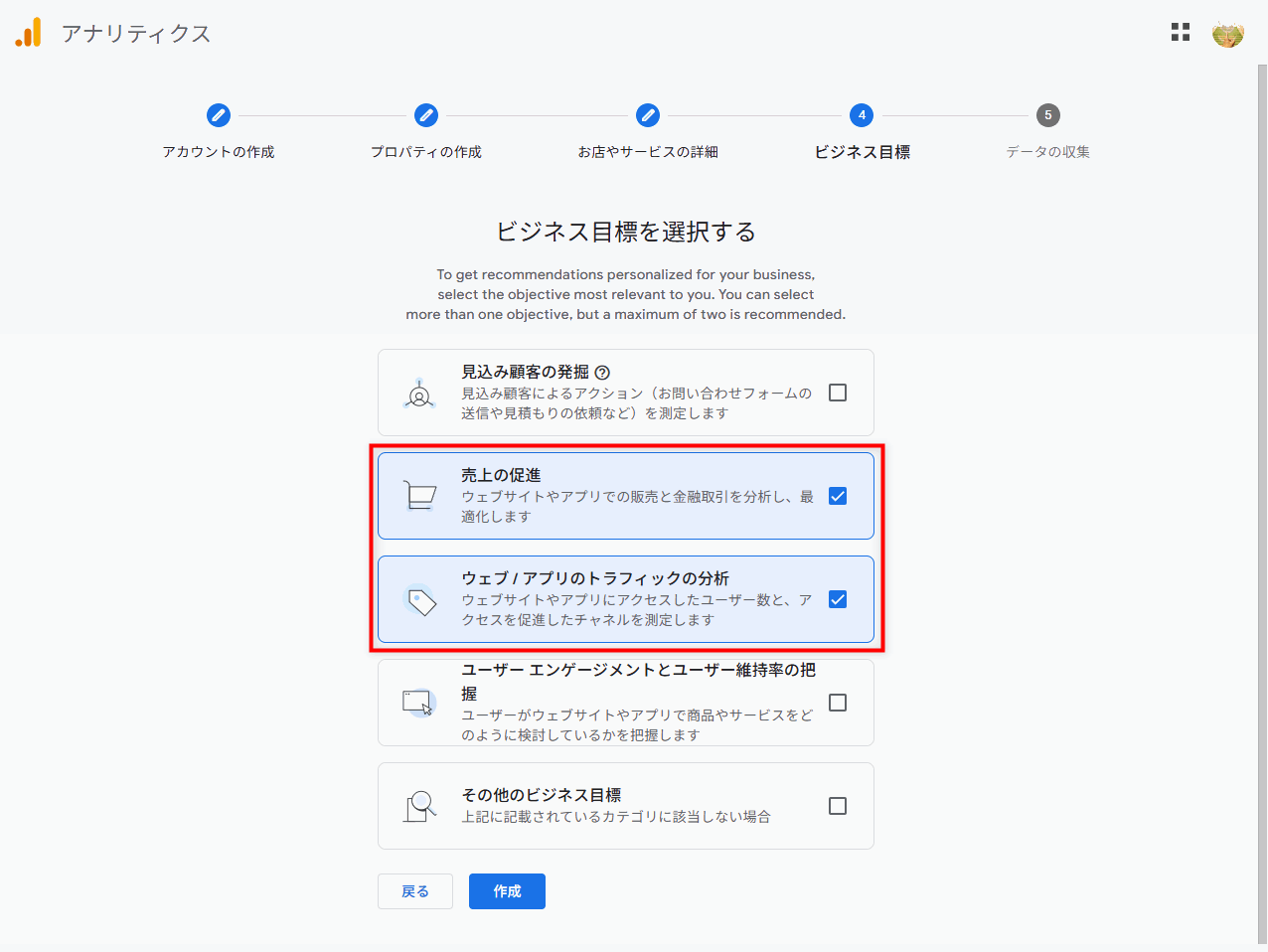Click the price tag icon for traffic analysis
The image size is (1268, 952).
point(421,599)
